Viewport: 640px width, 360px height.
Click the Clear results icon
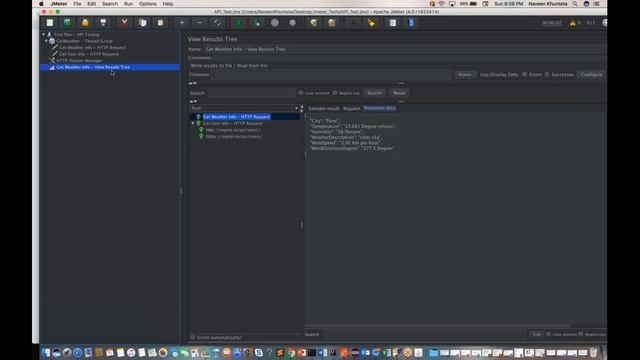(314, 23)
